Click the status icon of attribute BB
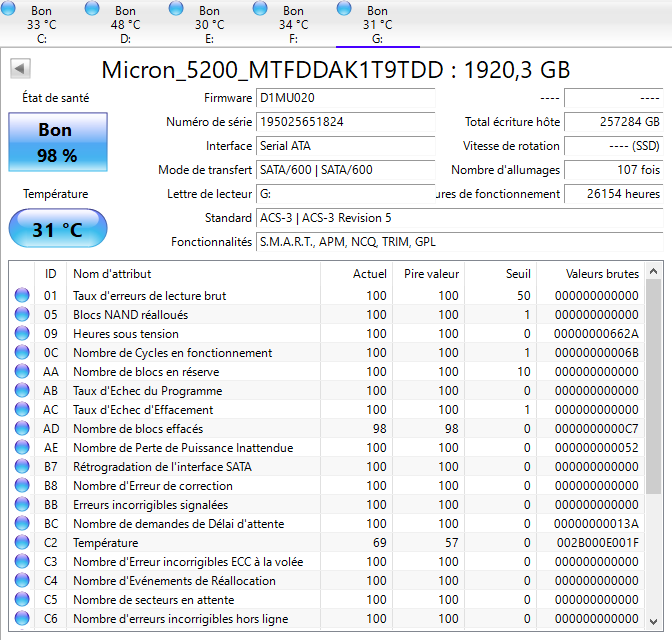The height and width of the screenshot is (640, 672). 22,504
